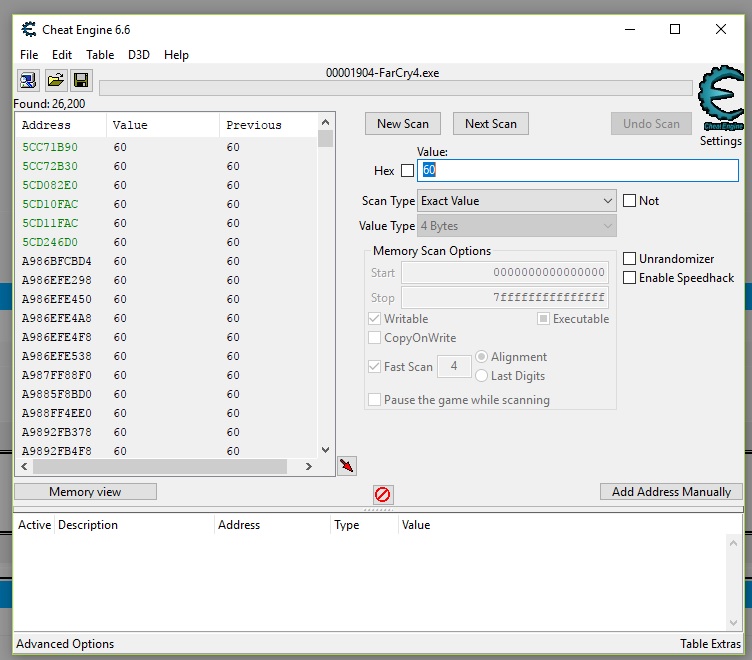Click the address table scroll-down arrow
The height and width of the screenshot is (660, 752).
click(733, 623)
